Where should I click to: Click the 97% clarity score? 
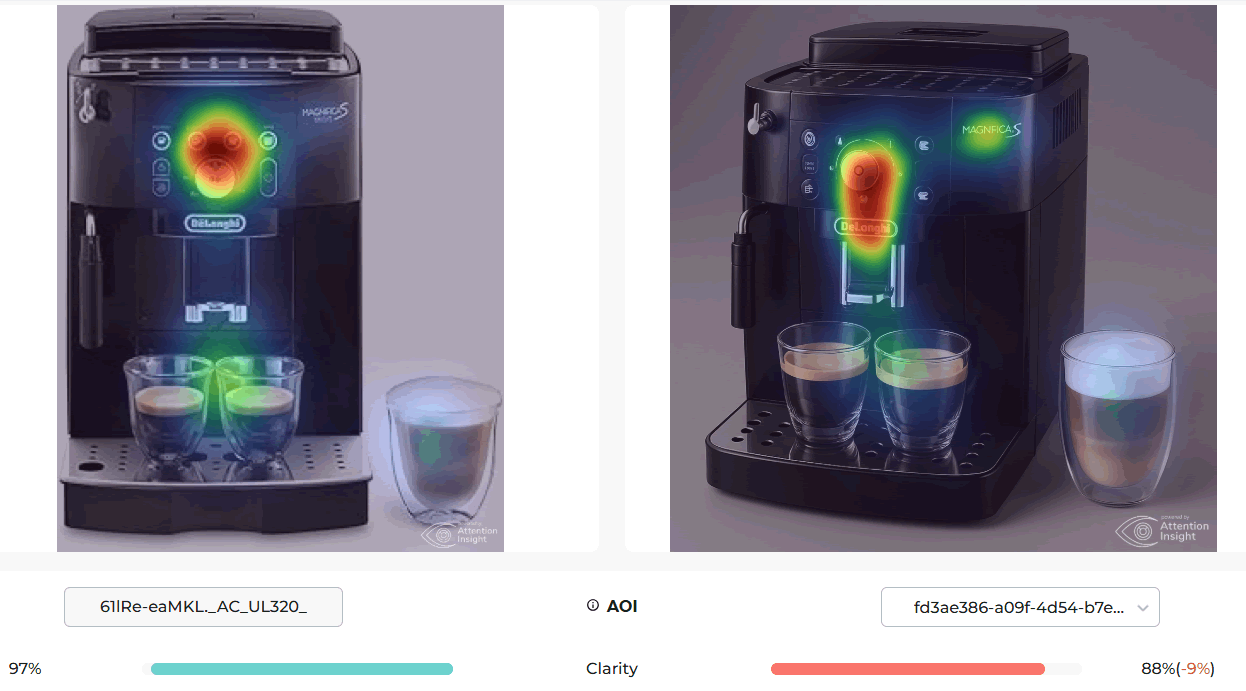[x=25, y=669]
